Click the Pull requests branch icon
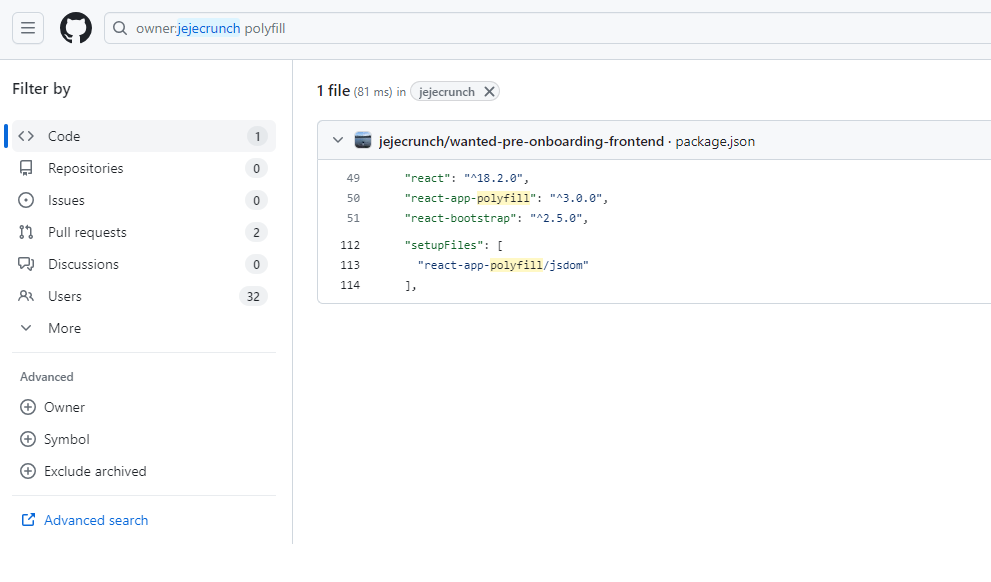991x582 pixels. pos(26,232)
